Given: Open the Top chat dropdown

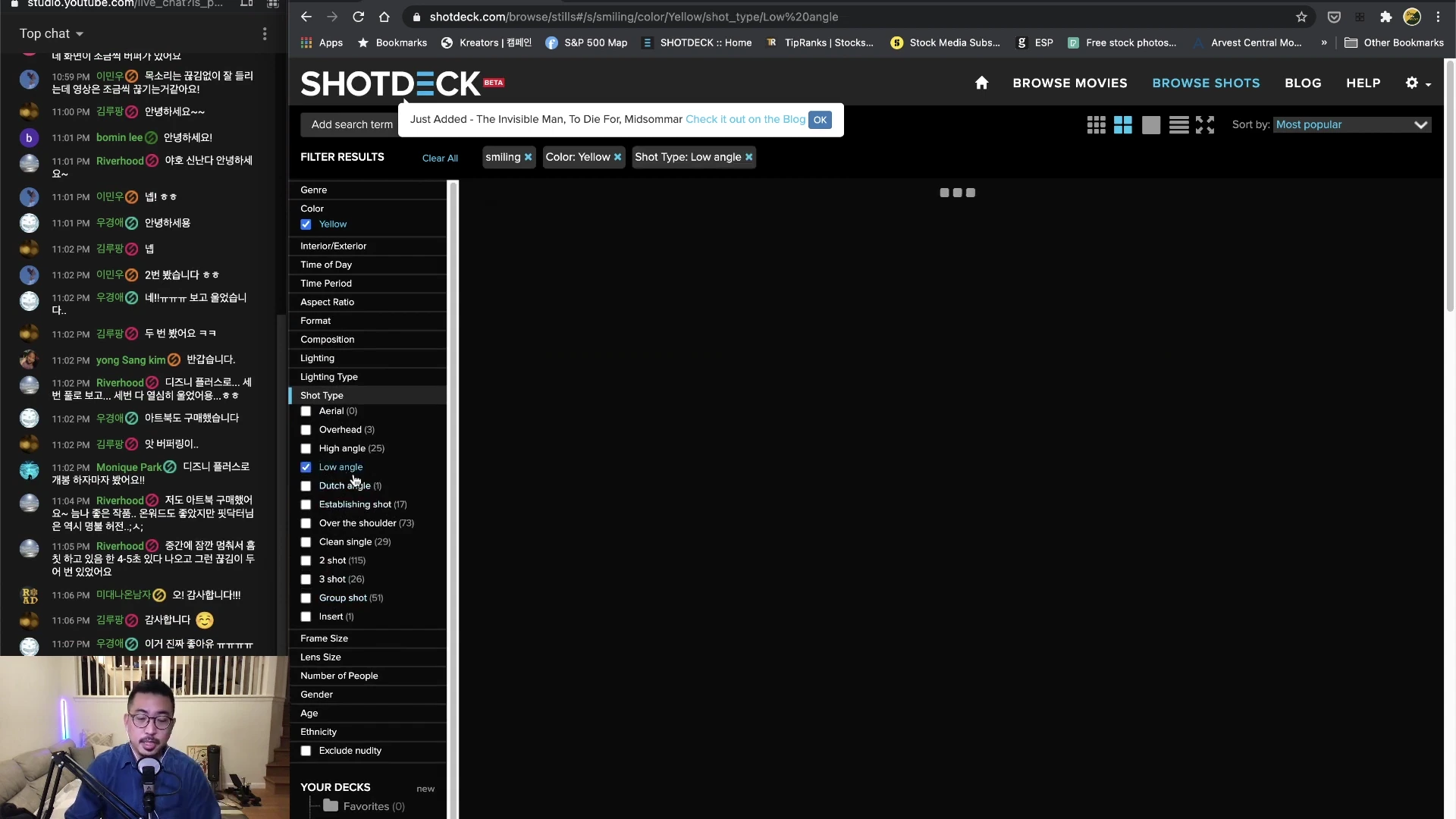Looking at the screenshot, I should [x=52, y=33].
